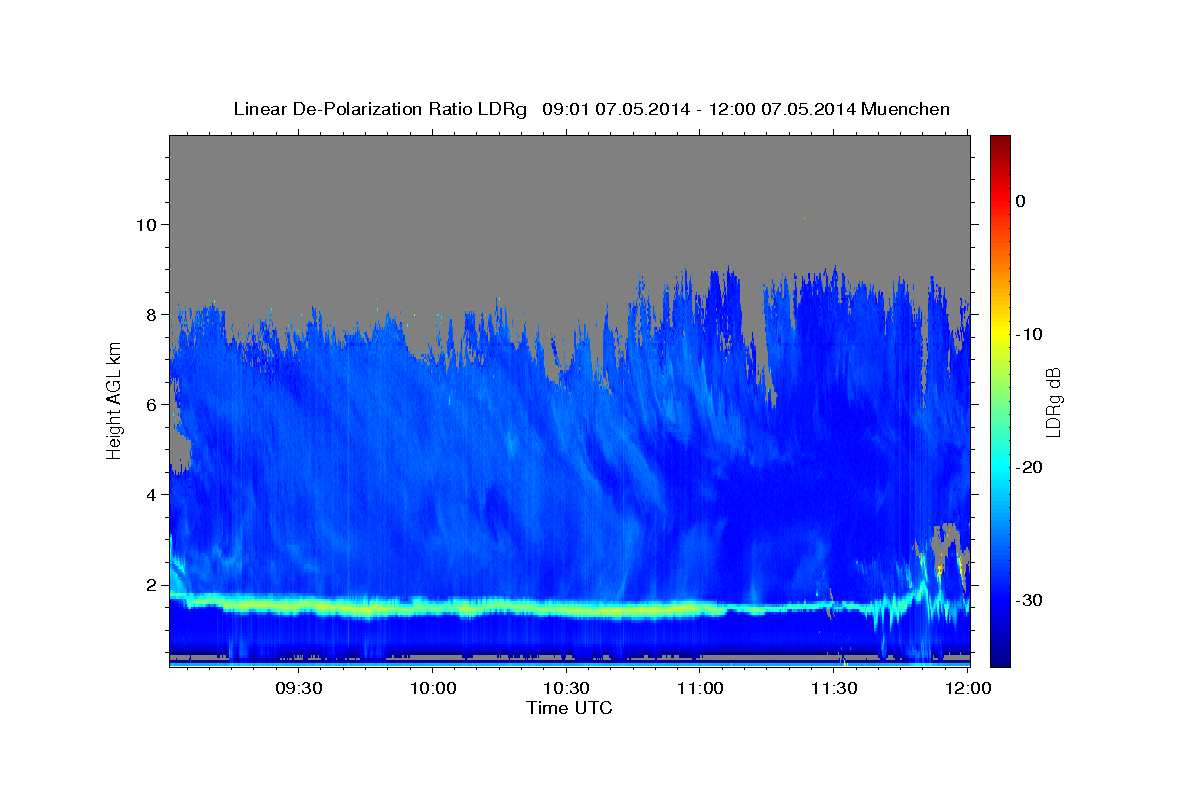Click the "Time UTC" axis label
The height and width of the screenshot is (800, 1200).
569,708
